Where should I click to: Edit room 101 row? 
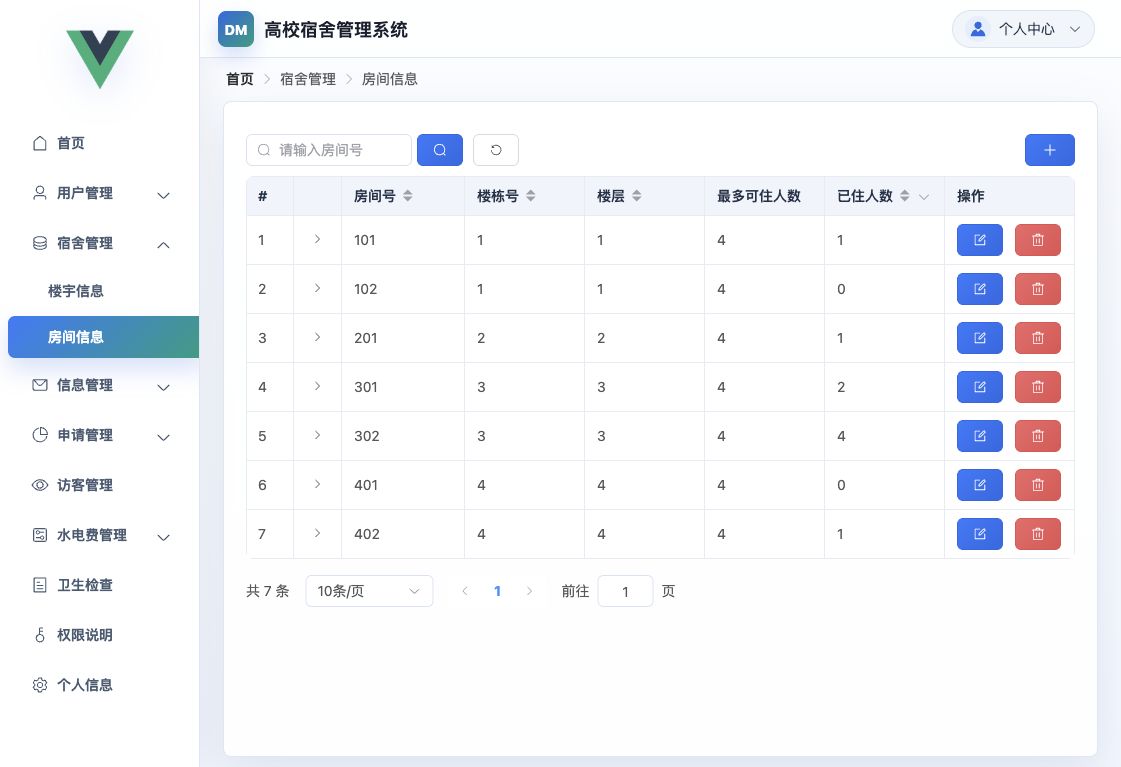pos(979,240)
